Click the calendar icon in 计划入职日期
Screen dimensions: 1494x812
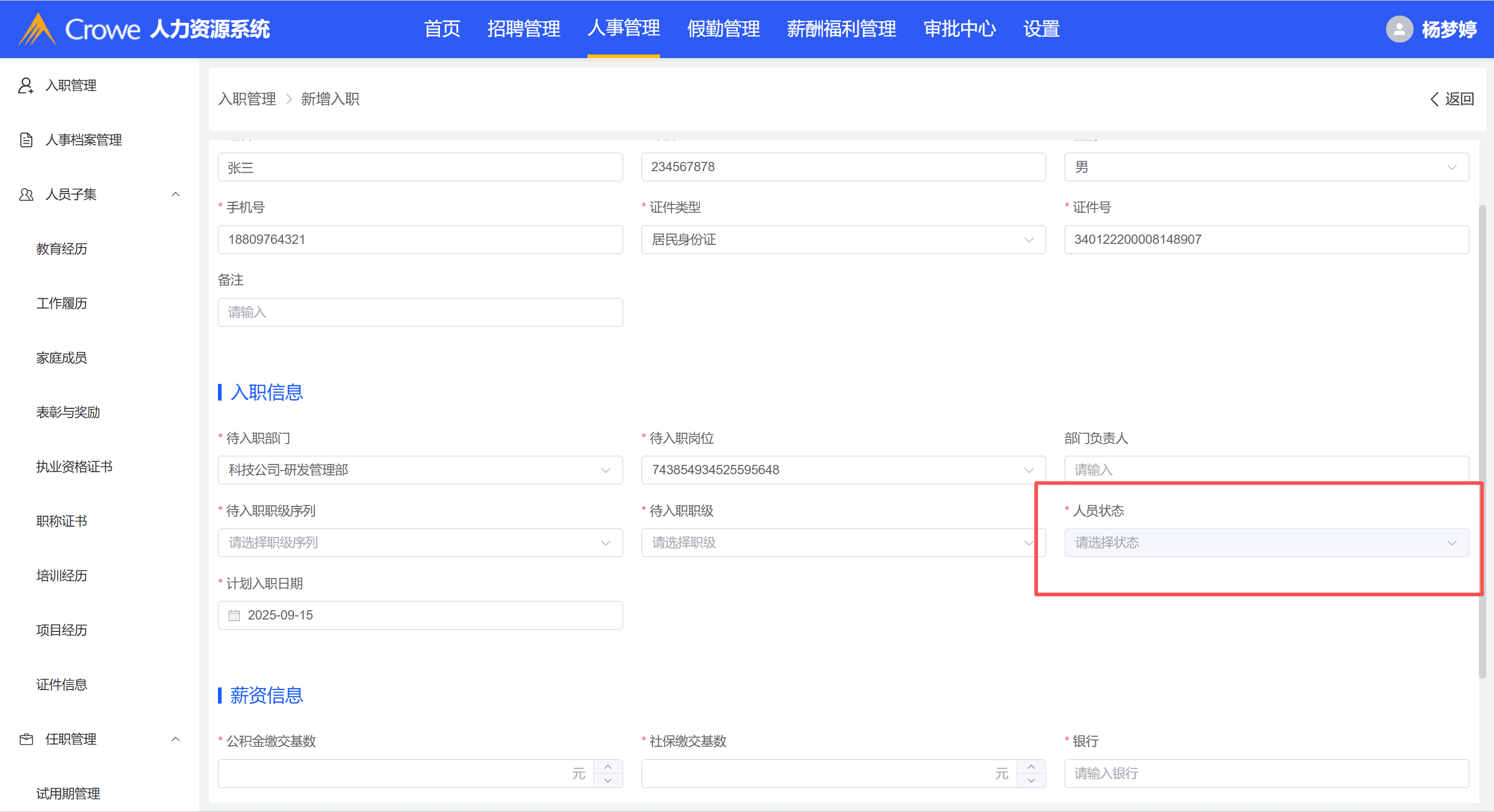[234, 615]
